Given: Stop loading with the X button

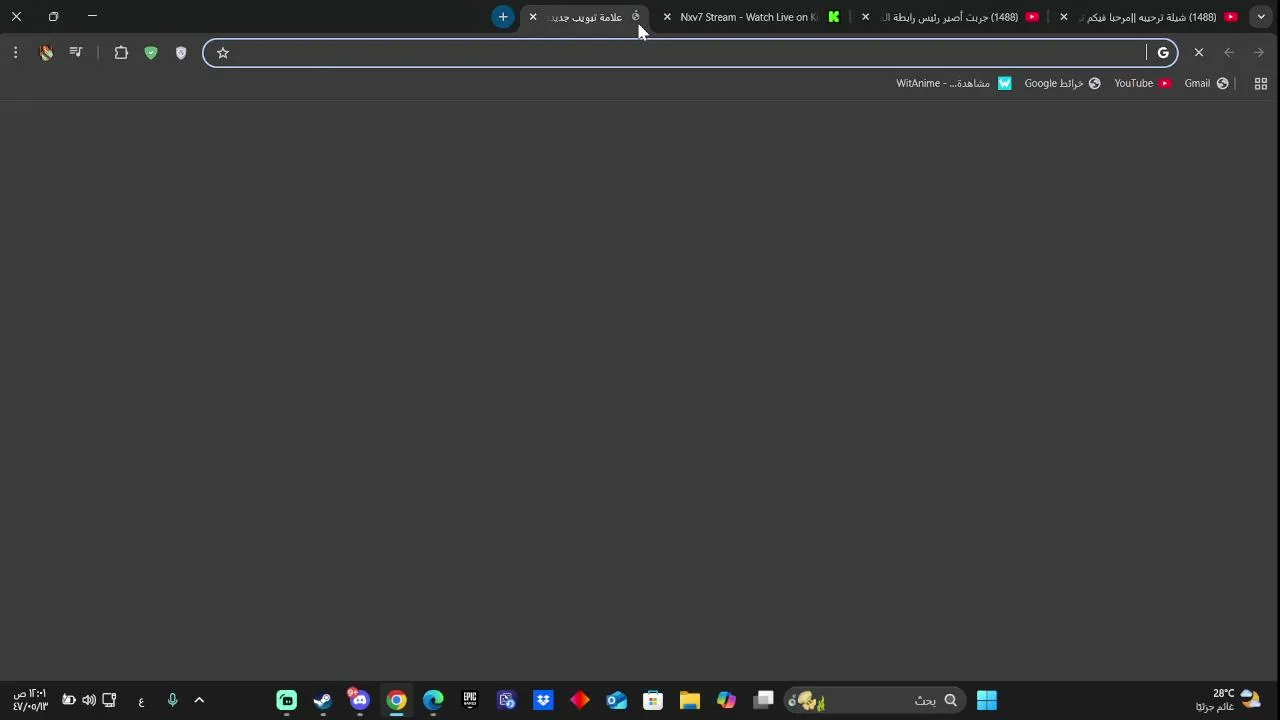Looking at the screenshot, I should click(1199, 53).
